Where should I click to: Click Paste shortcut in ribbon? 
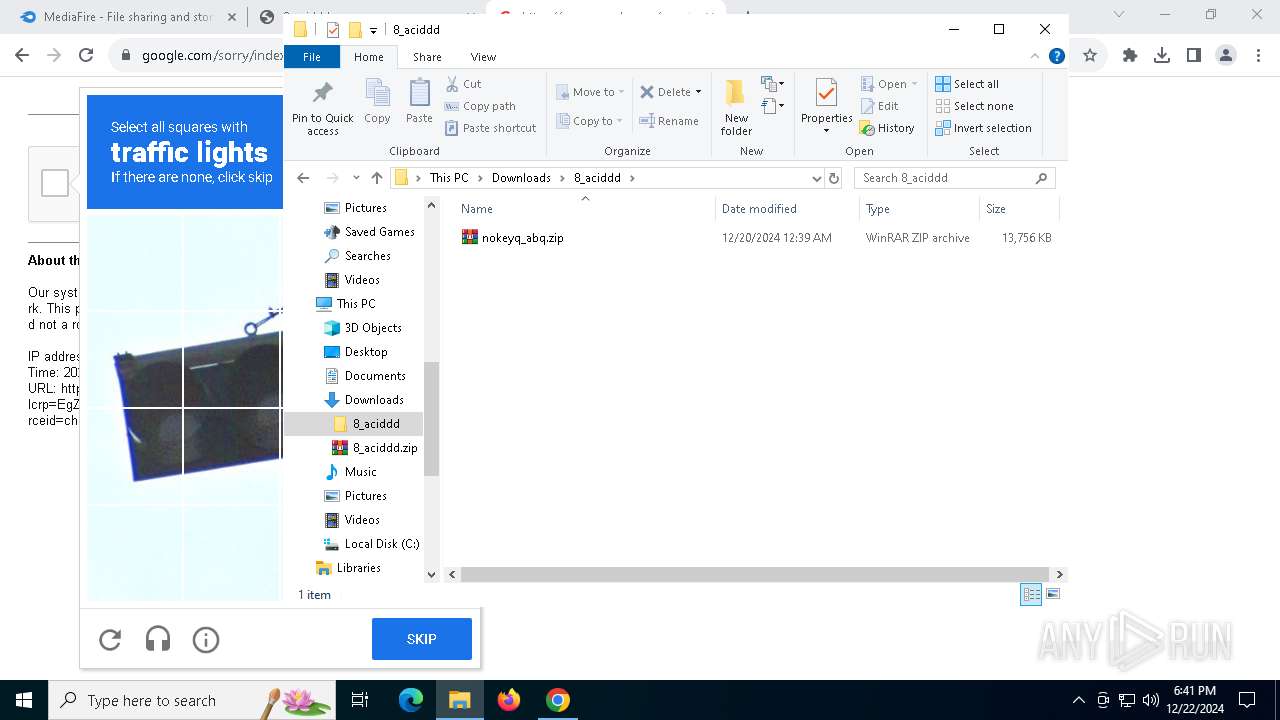pos(491,128)
